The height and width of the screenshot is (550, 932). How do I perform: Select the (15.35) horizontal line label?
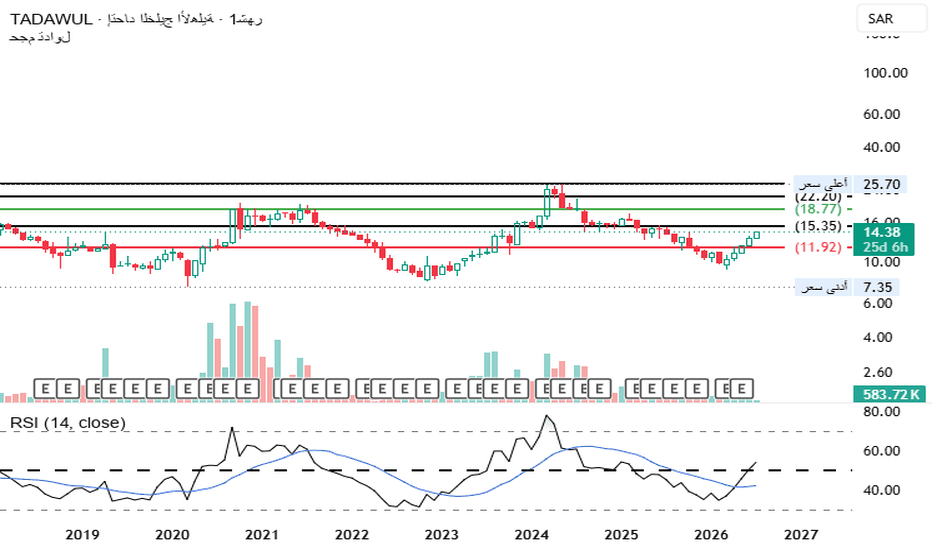tap(818, 226)
